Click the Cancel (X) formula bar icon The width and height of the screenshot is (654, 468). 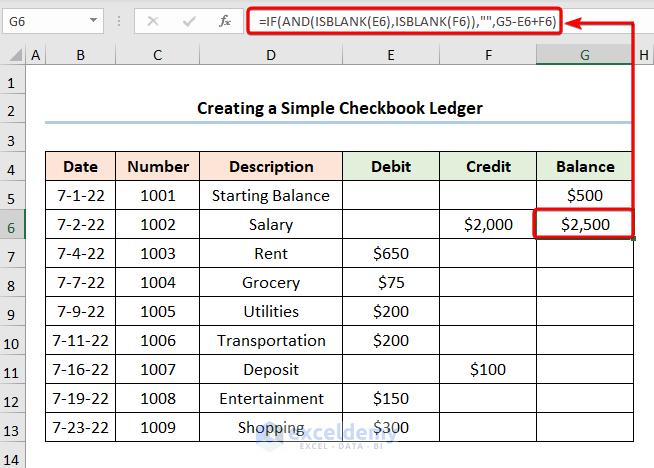coord(153,21)
